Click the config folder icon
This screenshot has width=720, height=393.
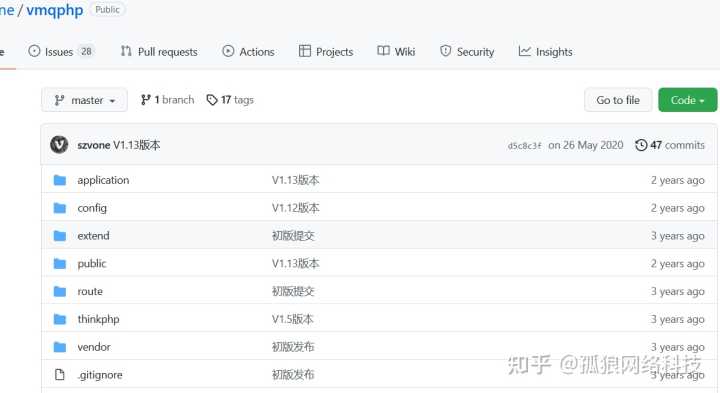60,208
